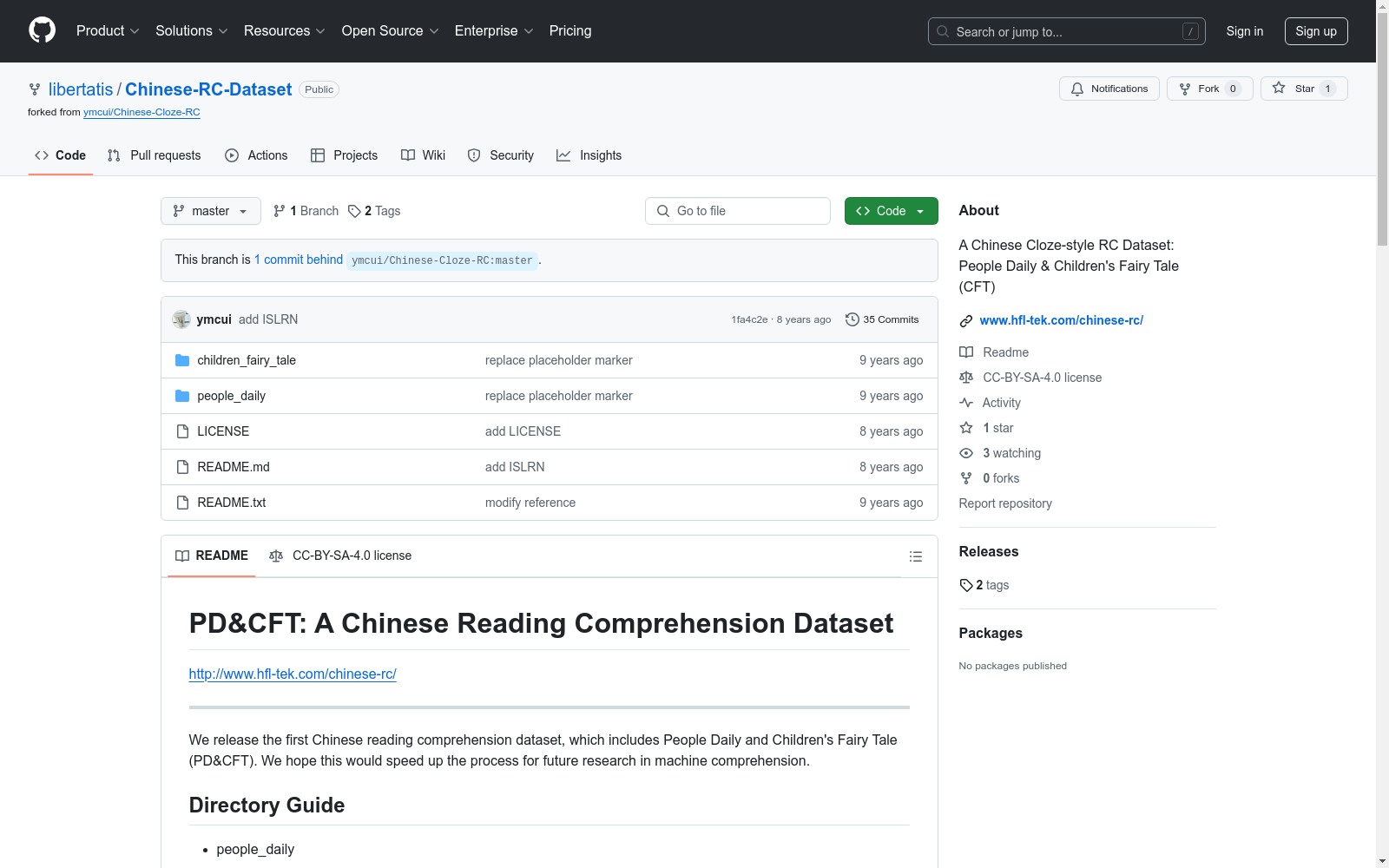Viewport: 1389px width, 868px height.
Task: Switch to the Projects tab
Action: pos(345,155)
